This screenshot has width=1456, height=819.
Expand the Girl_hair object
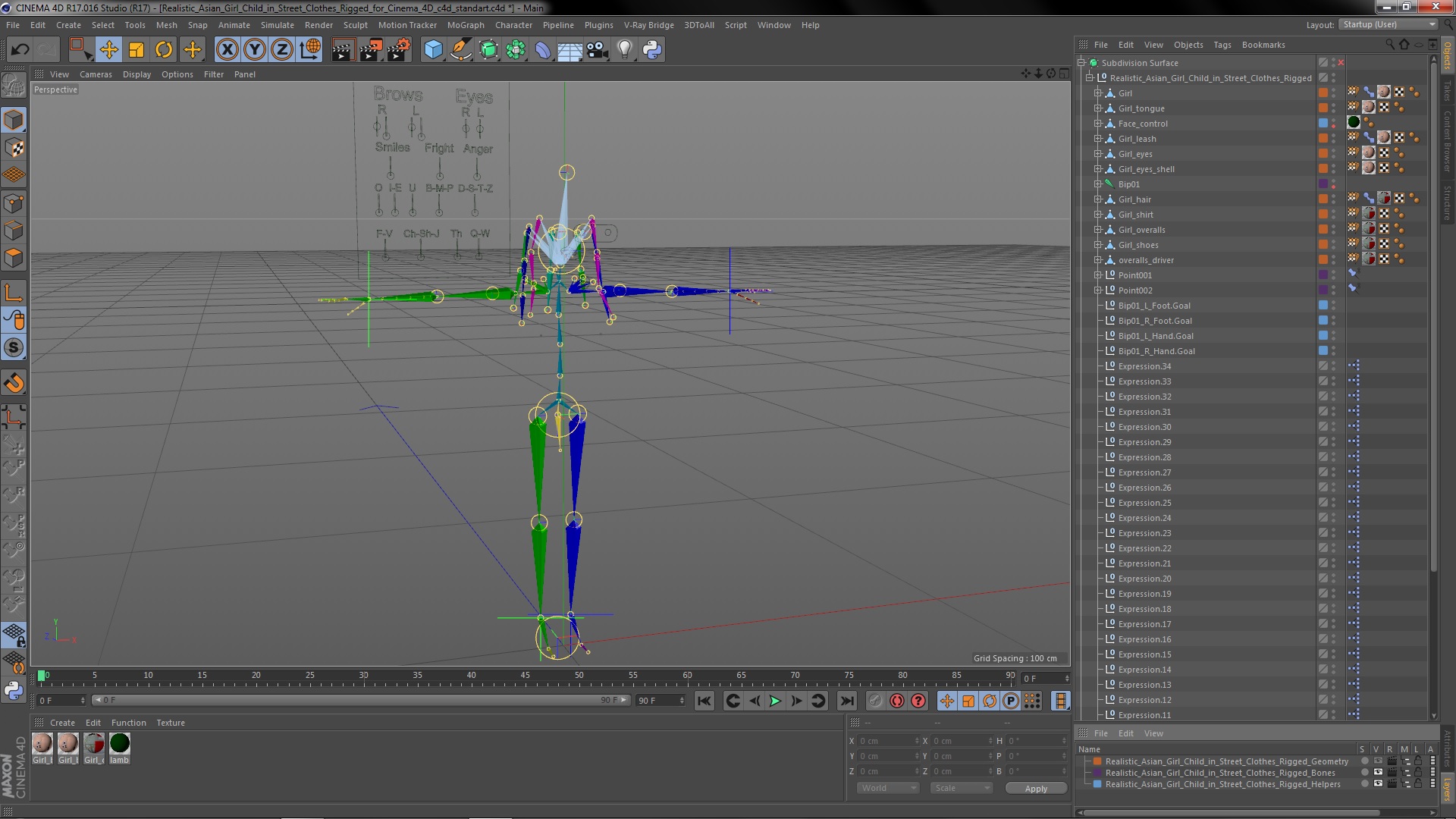[x=1097, y=199]
